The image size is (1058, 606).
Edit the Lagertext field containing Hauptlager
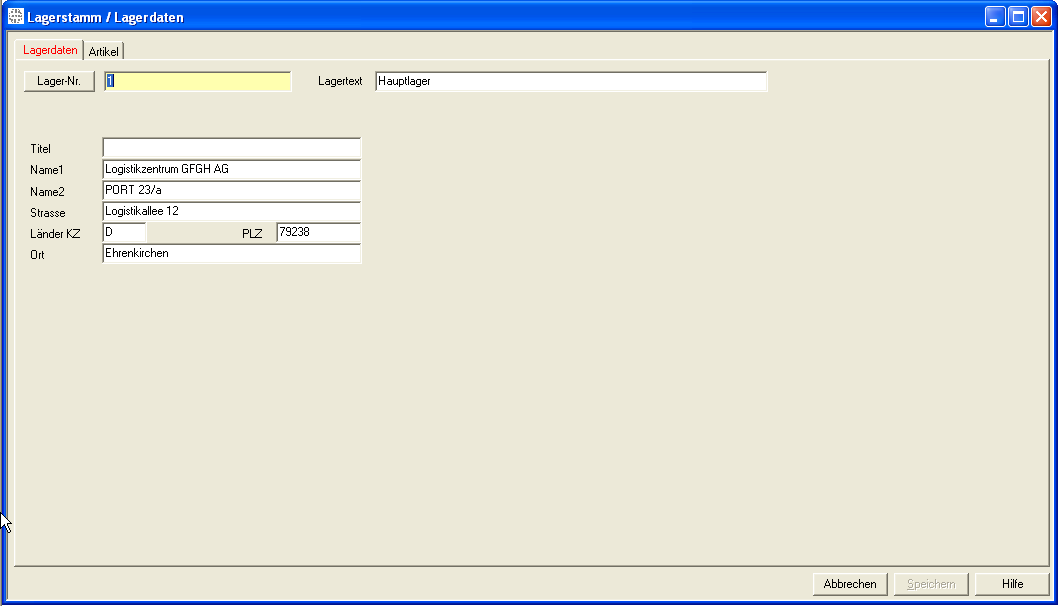coord(571,81)
